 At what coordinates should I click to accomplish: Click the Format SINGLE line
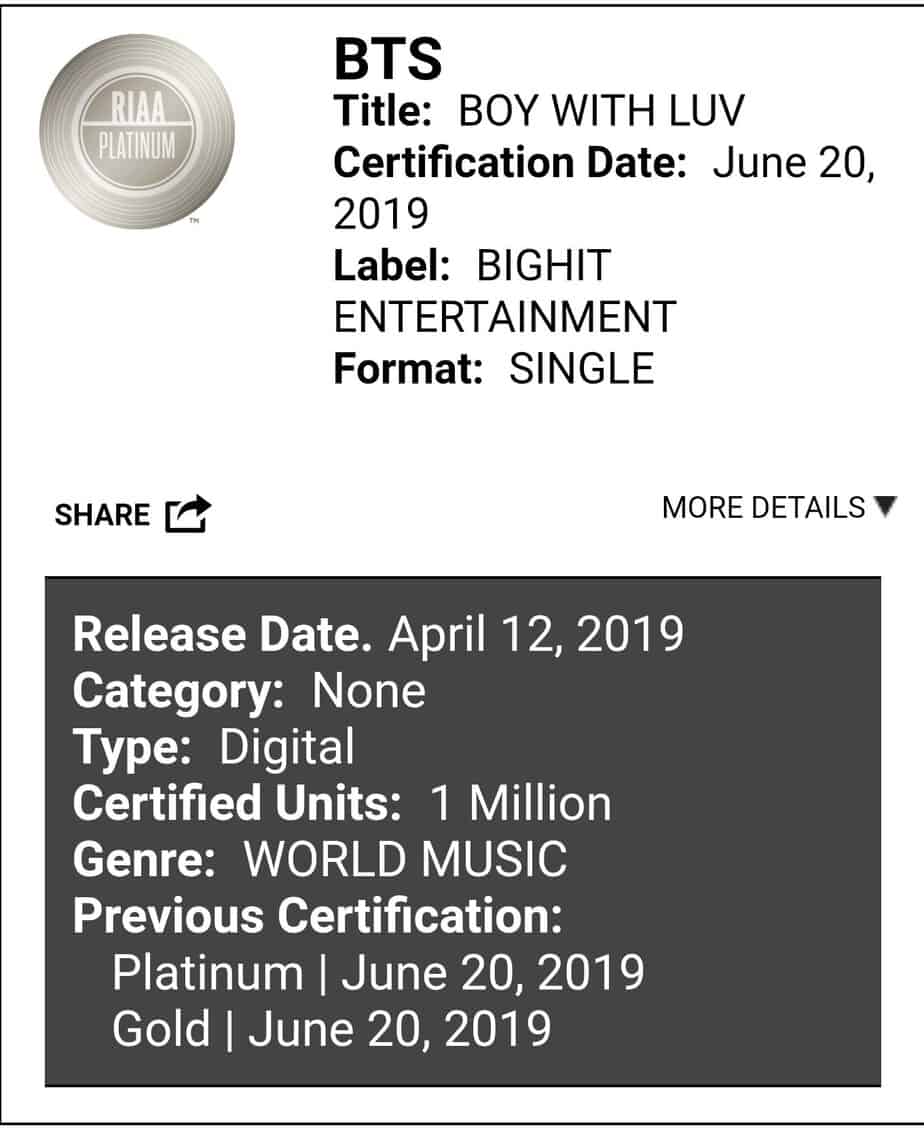coord(493,369)
